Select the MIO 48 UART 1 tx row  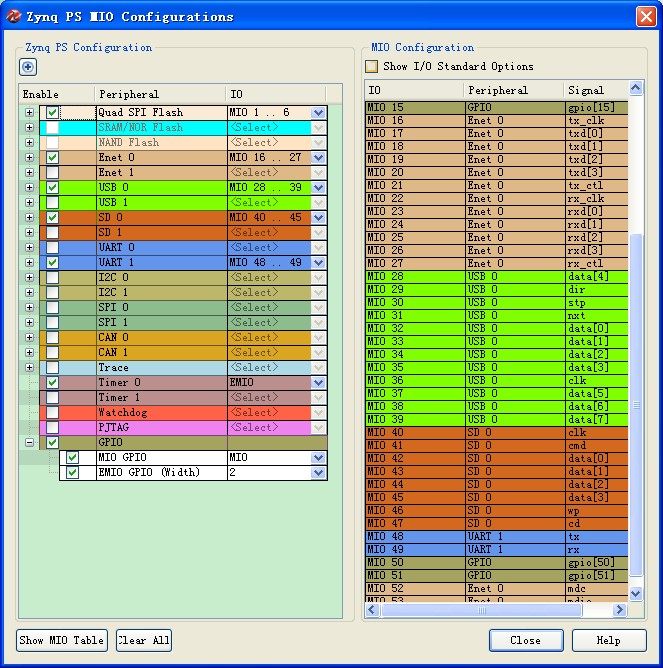[496, 536]
